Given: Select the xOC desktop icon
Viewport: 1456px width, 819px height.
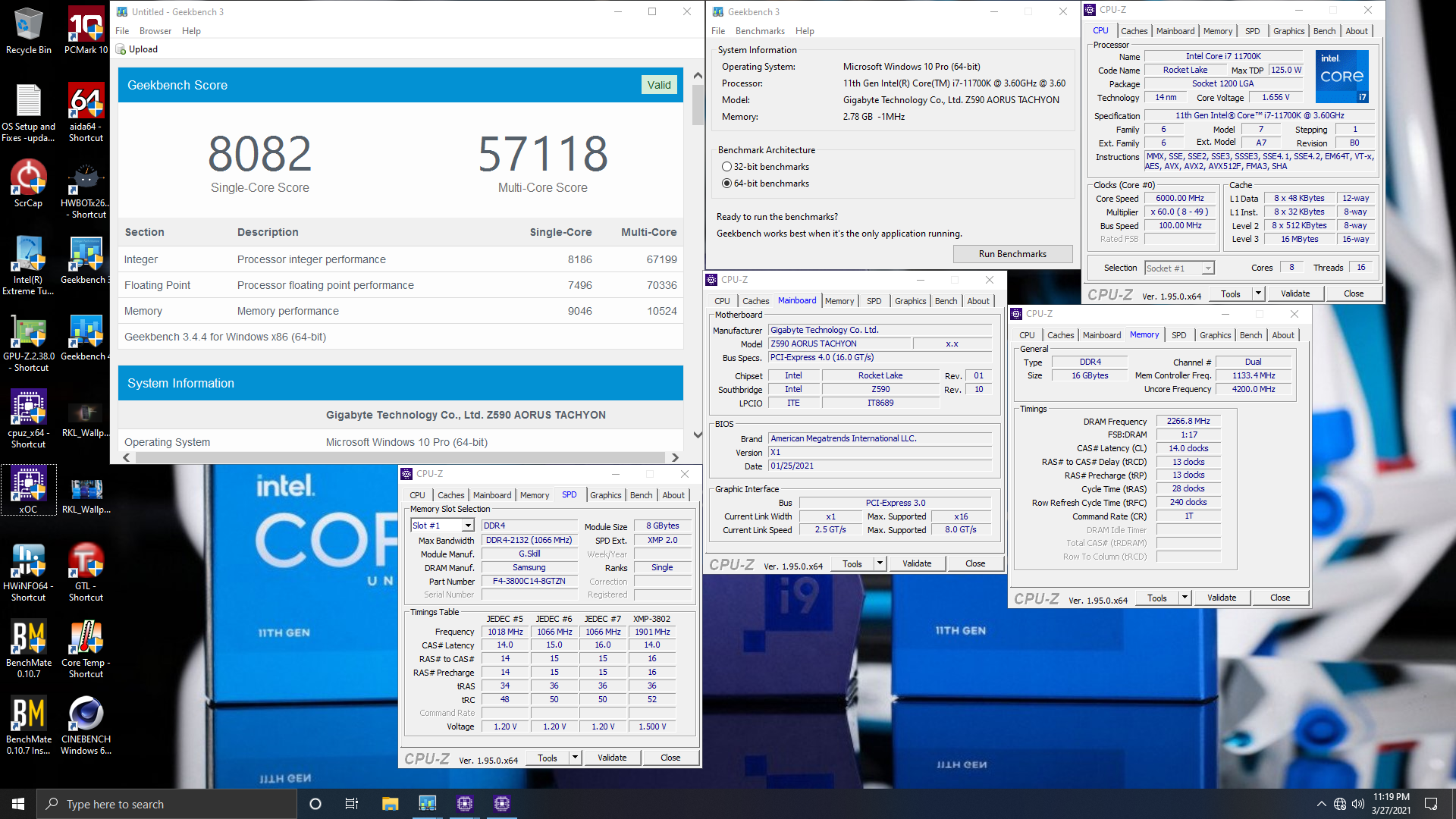Looking at the screenshot, I should click(29, 490).
